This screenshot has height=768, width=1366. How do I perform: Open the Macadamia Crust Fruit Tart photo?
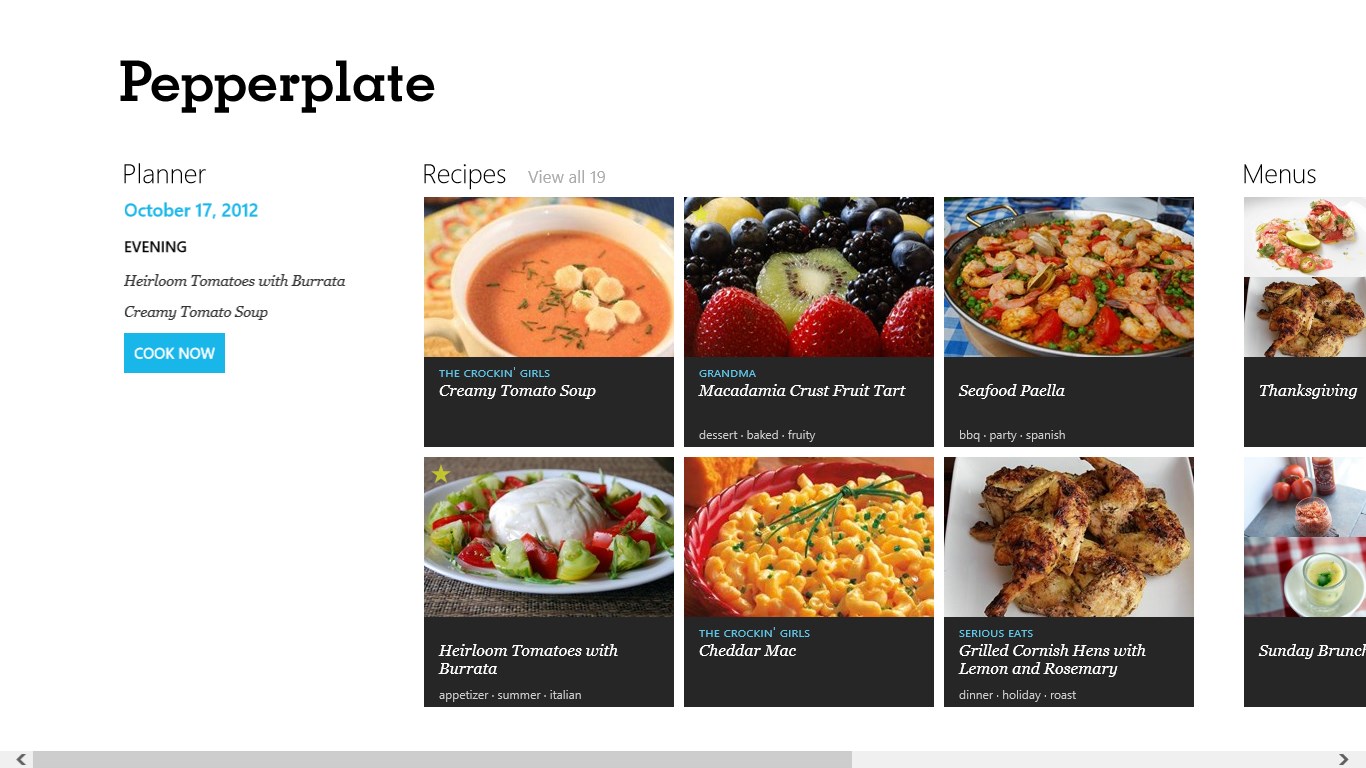point(808,277)
